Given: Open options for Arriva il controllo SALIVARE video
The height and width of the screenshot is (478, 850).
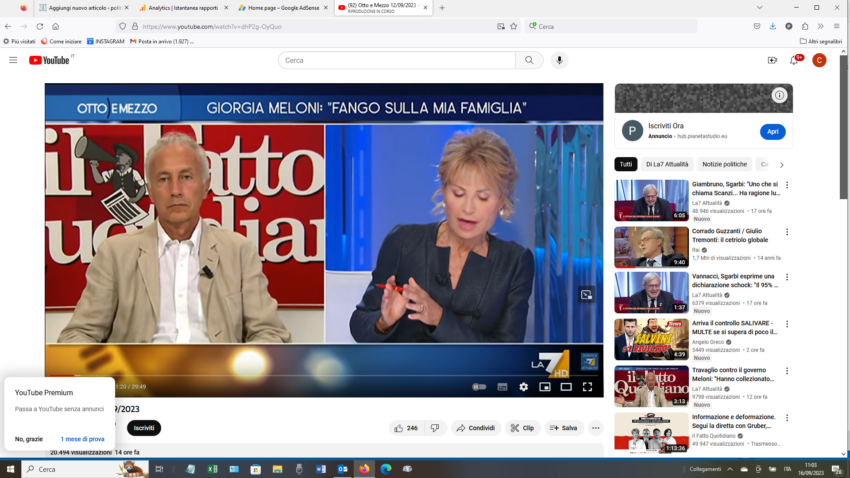Looking at the screenshot, I should [x=787, y=324].
